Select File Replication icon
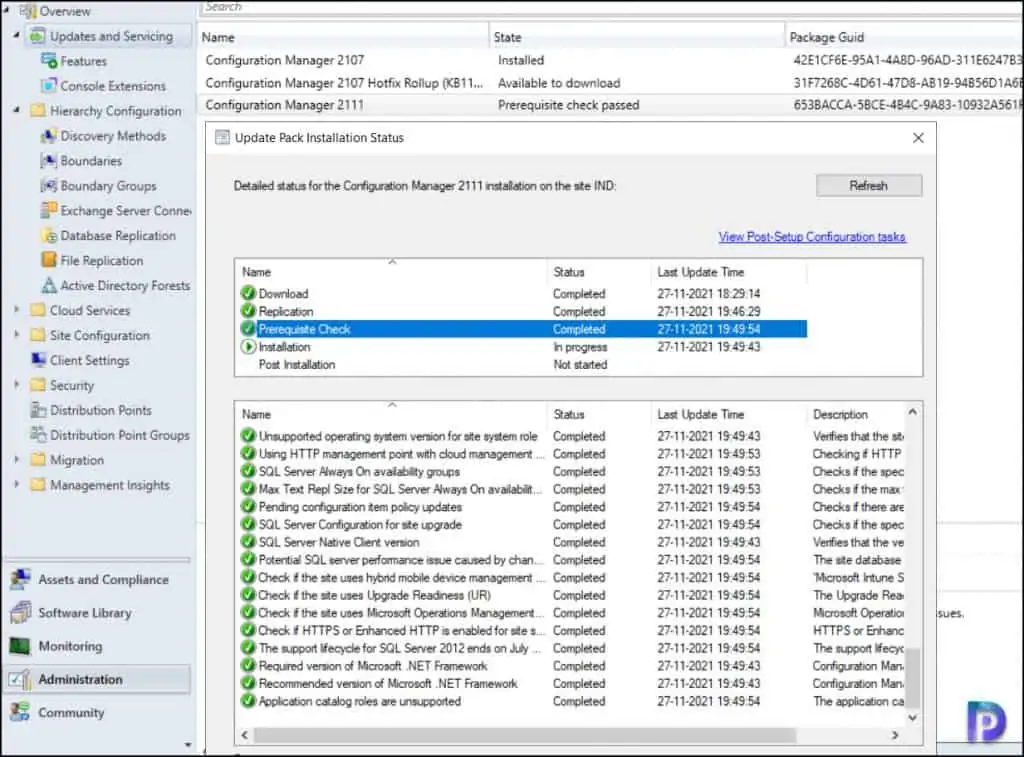The image size is (1024, 757). pyautogui.click(x=49, y=260)
